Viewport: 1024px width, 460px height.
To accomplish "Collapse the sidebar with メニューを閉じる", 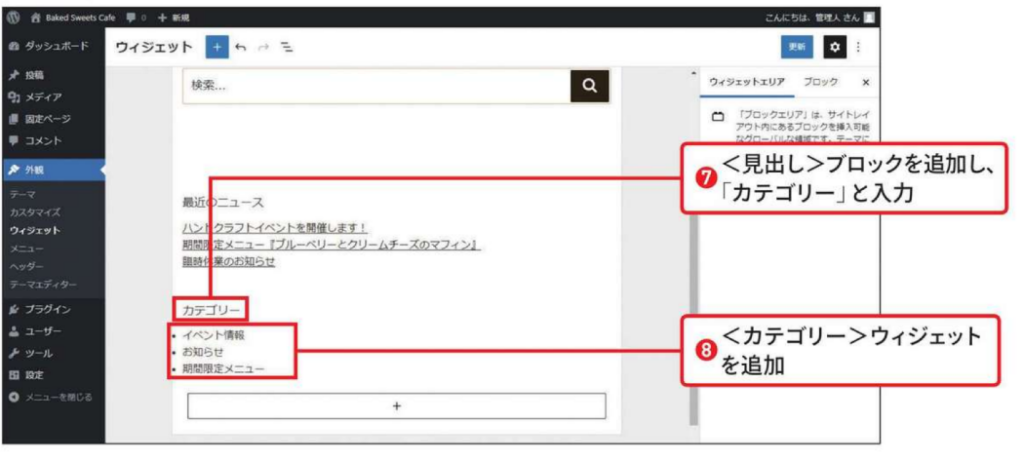I will pos(58,397).
